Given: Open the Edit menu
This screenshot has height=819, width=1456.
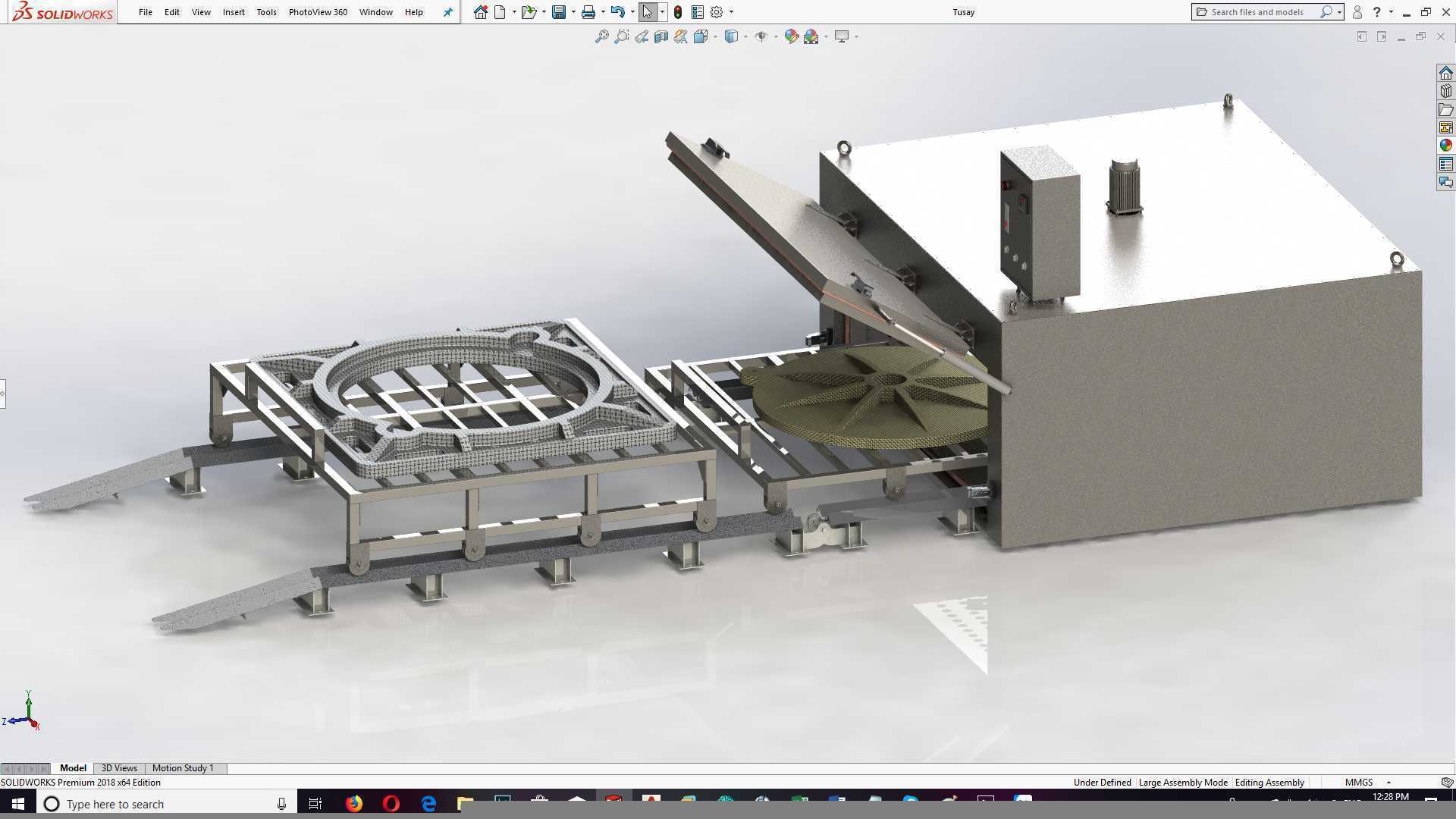Looking at the screenshot, I should (172, 12).
